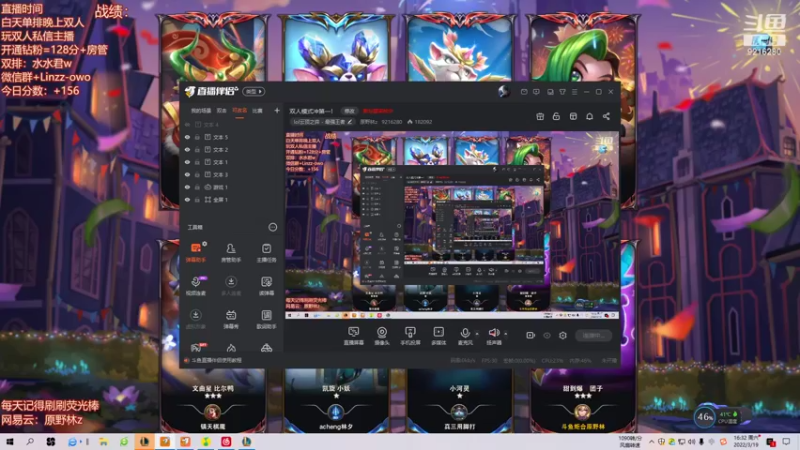The width and height of the screenshot is (800, 450).
Task: Switch to the scene tab next to 我的场景
Action: point(221,111)
